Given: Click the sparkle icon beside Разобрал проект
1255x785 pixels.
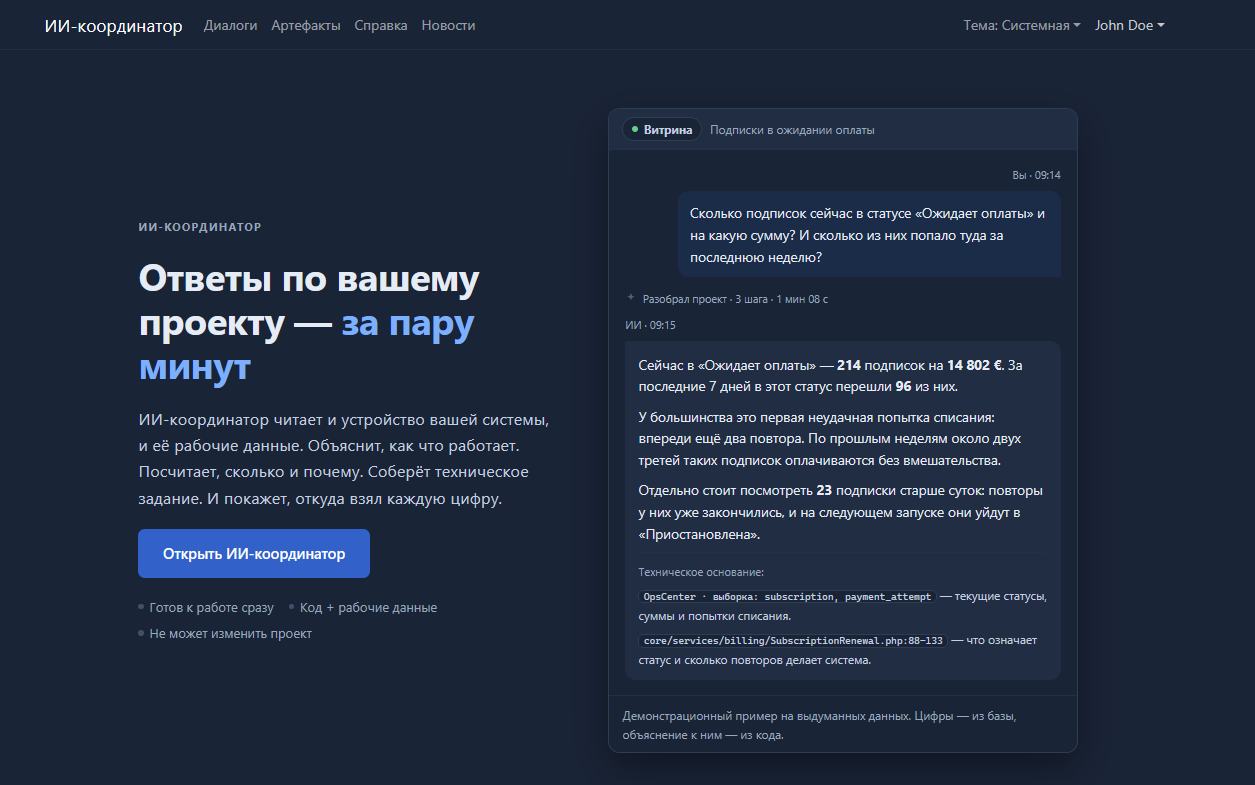Looking at the screenshot, I should [x=631, y=298].
